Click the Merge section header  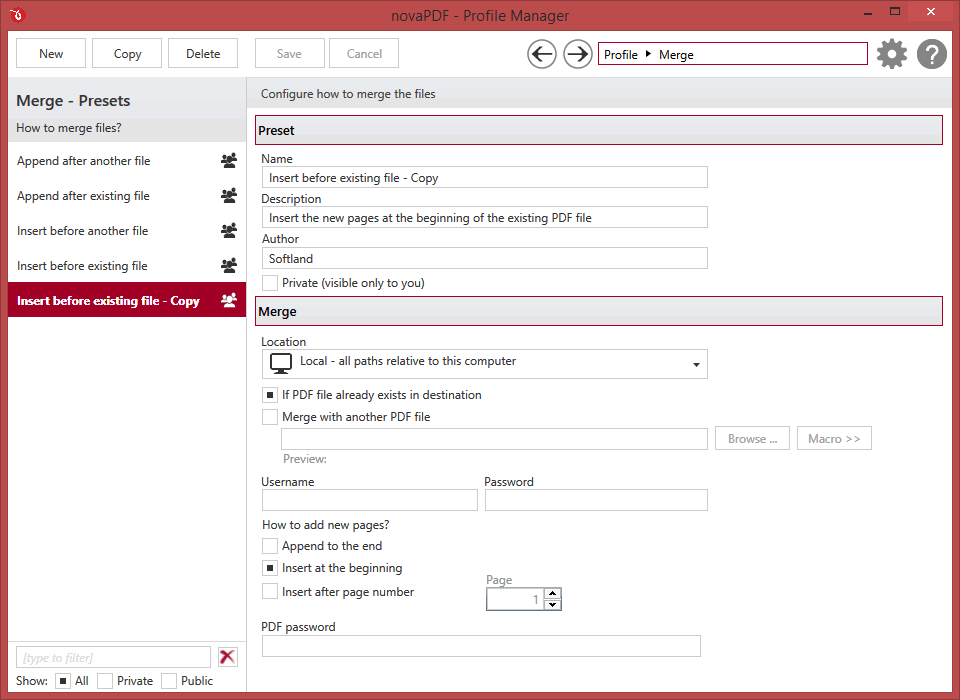click(599, 311)
